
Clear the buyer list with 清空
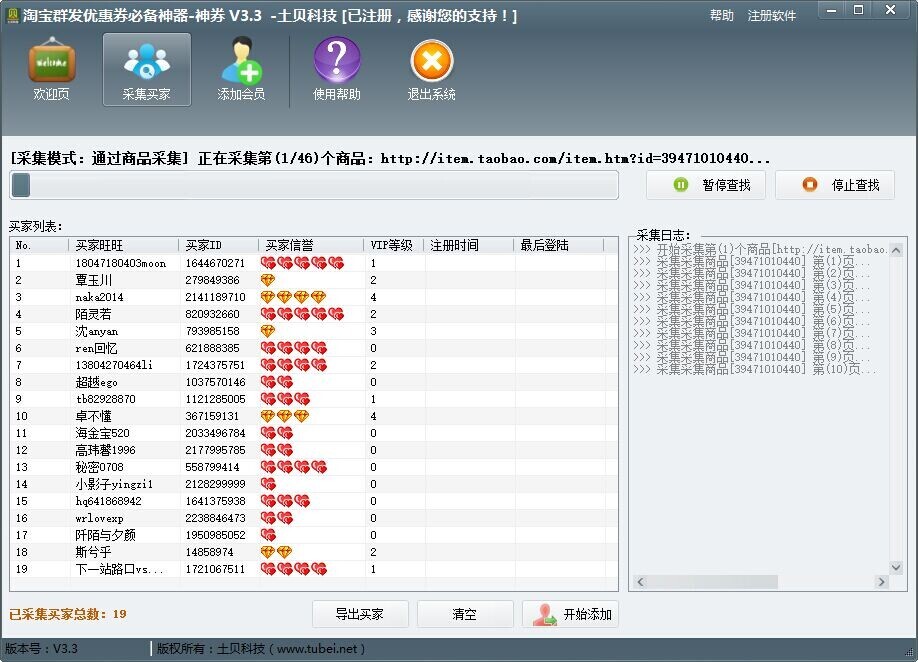465,614
